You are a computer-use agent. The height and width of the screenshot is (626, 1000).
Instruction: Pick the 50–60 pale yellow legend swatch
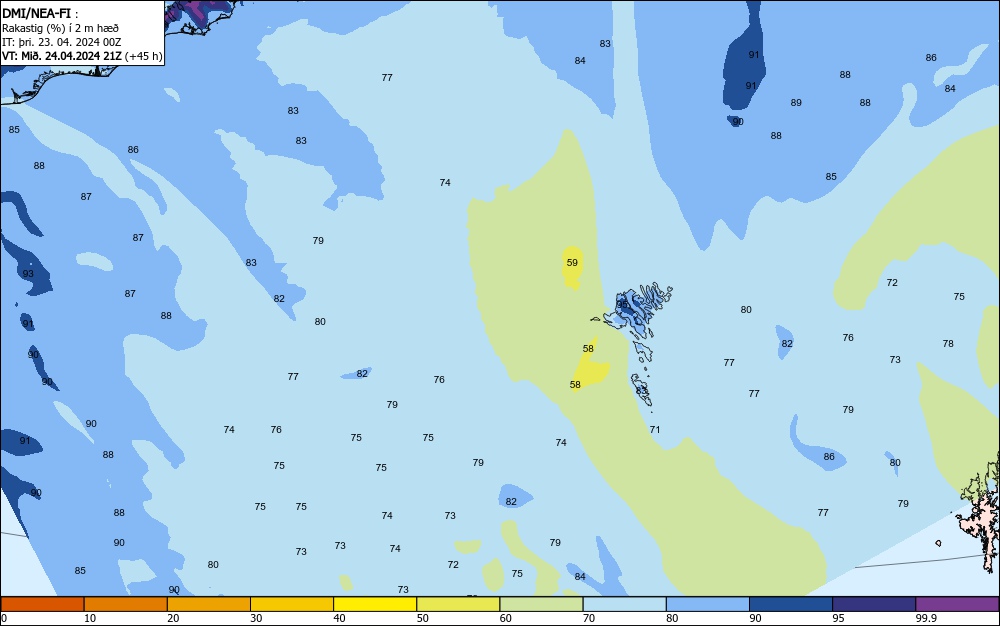(x=458, y=604)
